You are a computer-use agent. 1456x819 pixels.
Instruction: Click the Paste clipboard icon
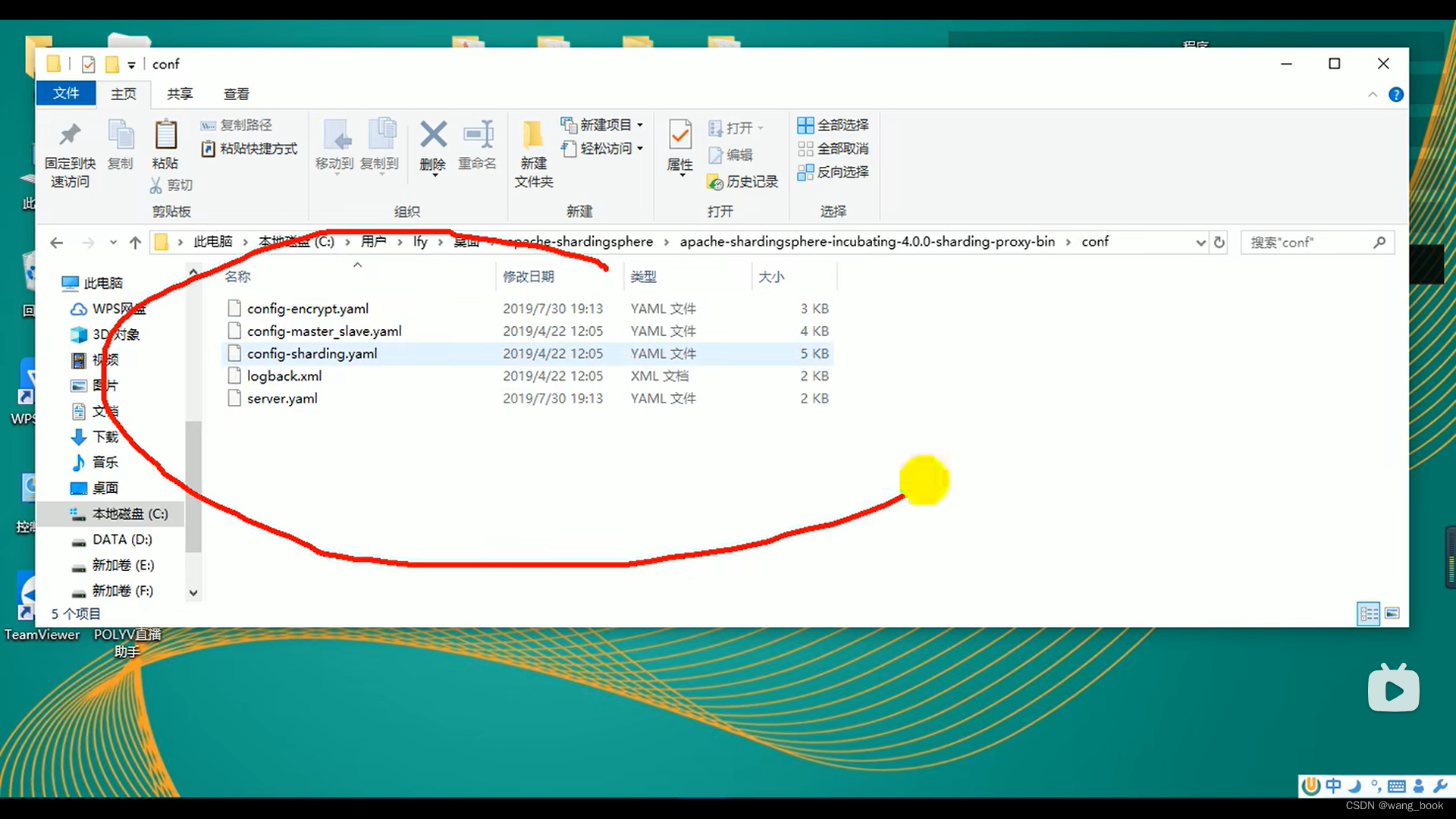pyautogui.click(x=165, y=136)
